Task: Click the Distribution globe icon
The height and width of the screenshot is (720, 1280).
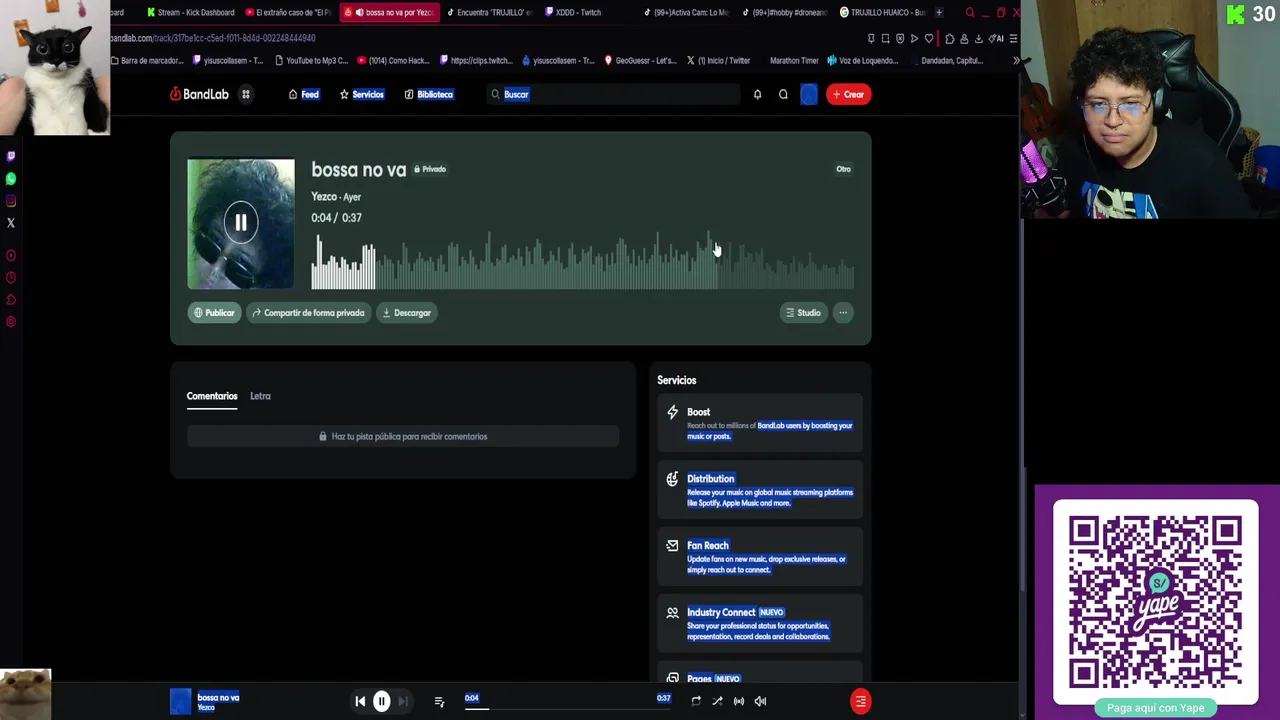Action: [672, 479]
